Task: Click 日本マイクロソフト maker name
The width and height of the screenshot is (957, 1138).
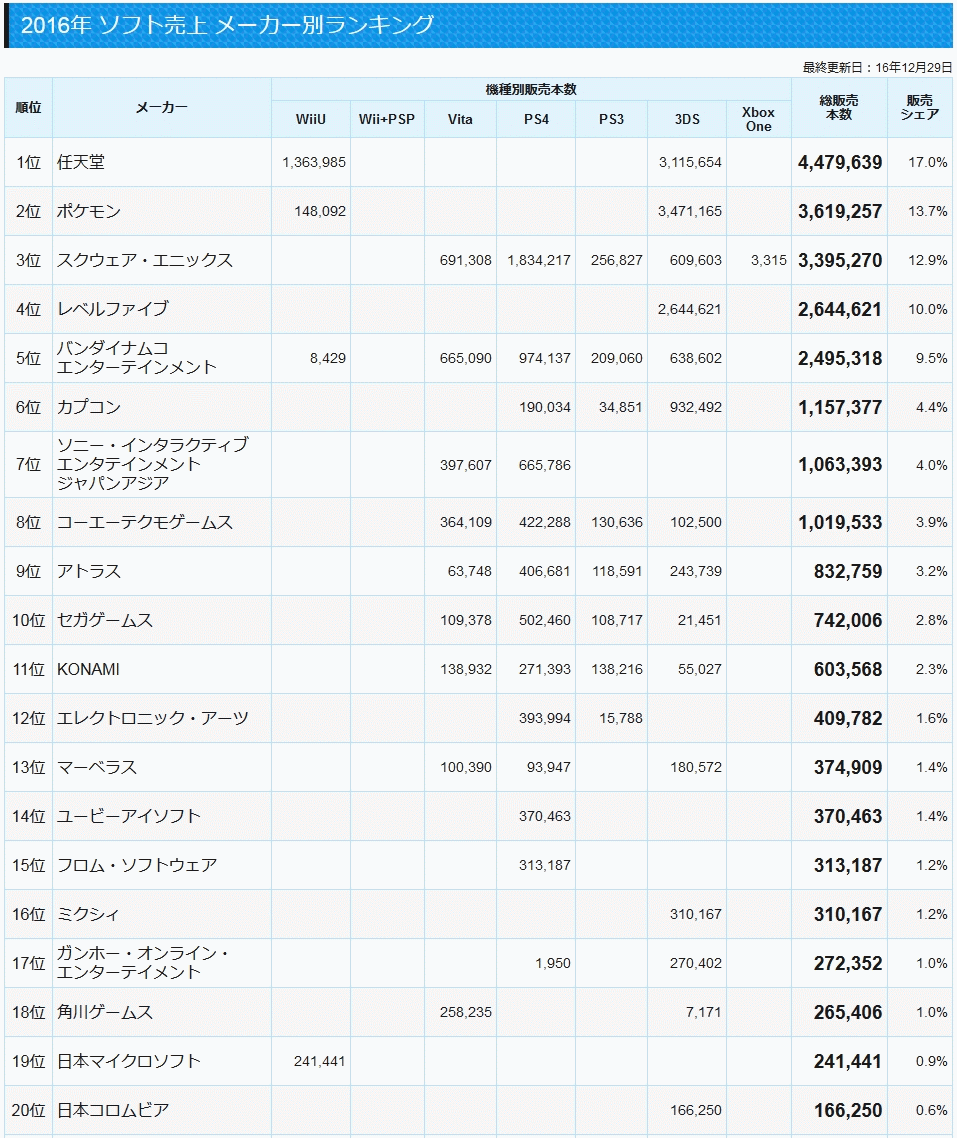Action: 128,1061
